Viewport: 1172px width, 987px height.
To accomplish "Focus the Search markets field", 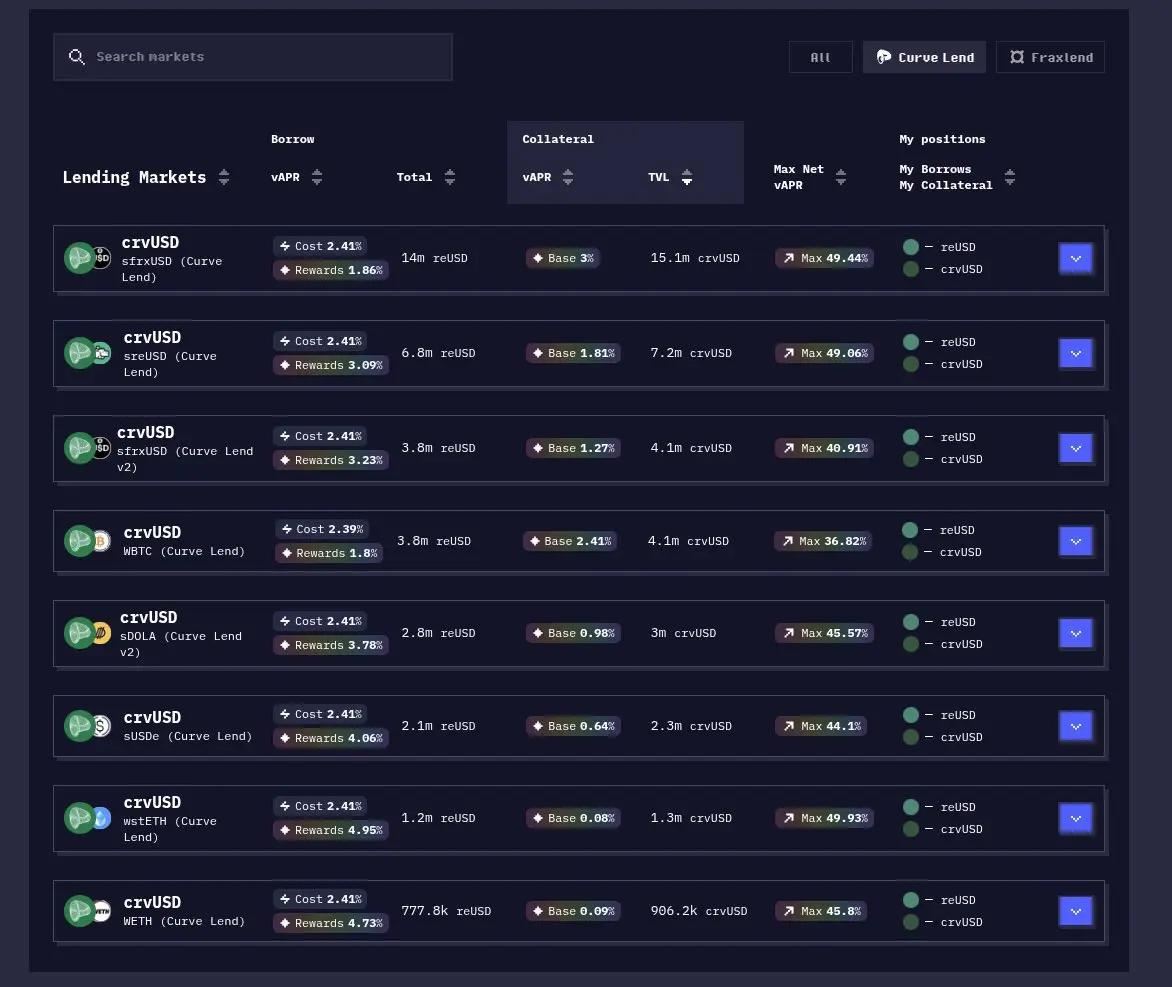I will pyautogui.click(x=253, y=57).
